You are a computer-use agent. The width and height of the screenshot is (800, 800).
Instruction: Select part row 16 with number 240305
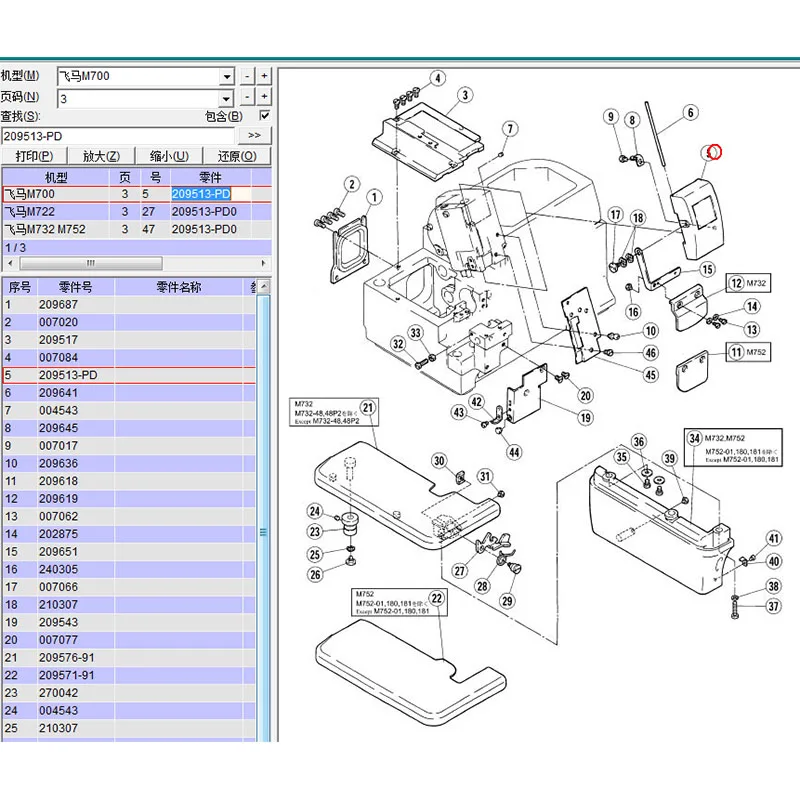click(129, 569)
